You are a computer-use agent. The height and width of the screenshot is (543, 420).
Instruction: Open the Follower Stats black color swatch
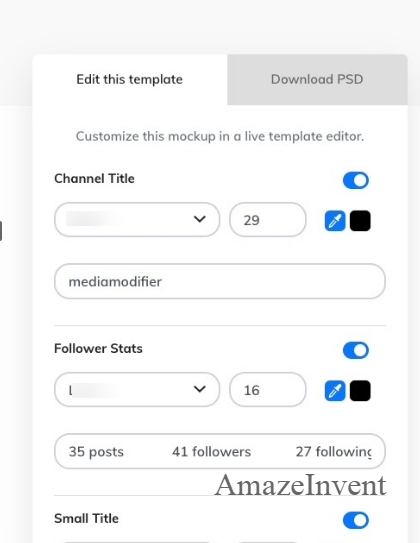tap(360, 391)
